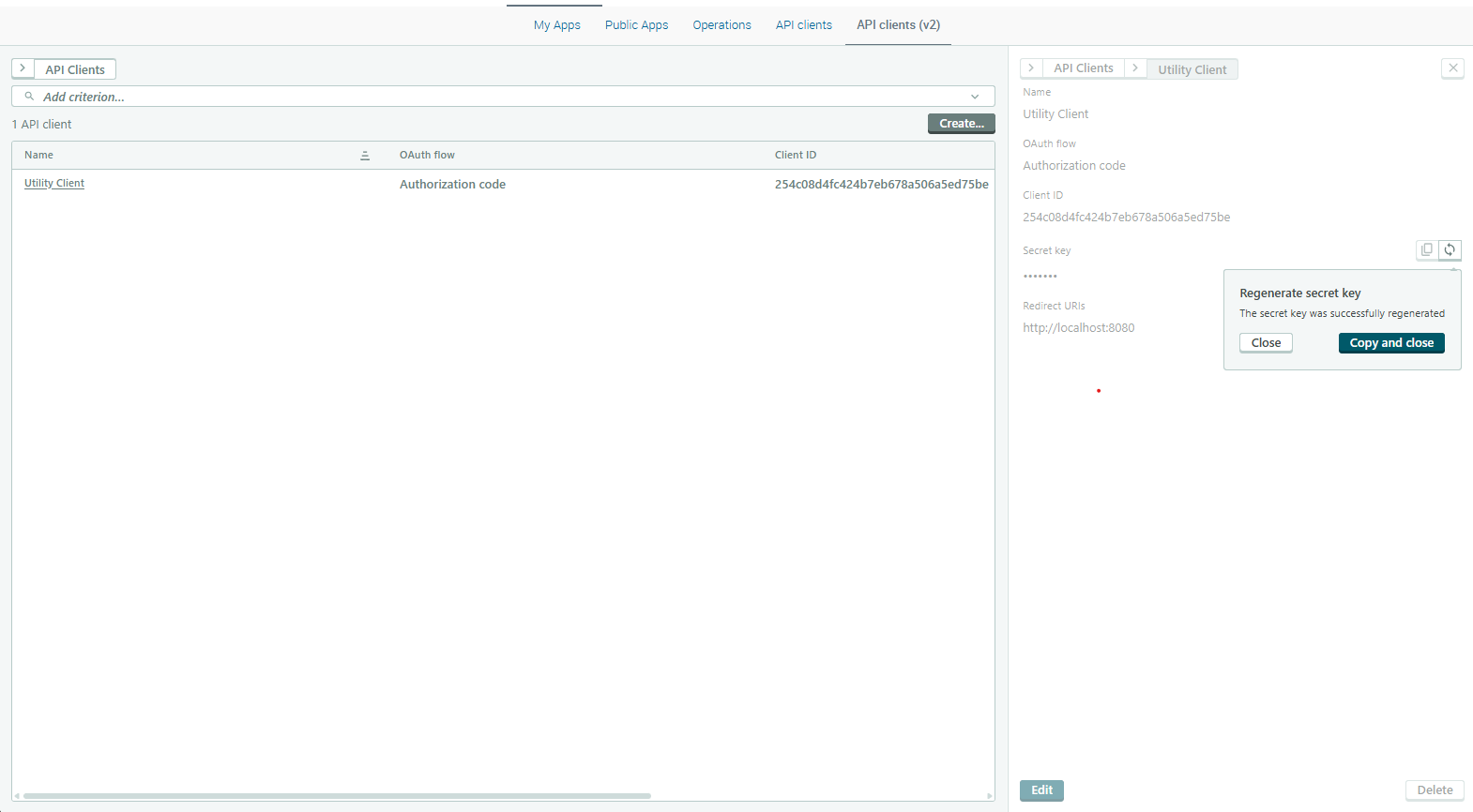Click chevron before Utility Client breadcrumb
The width and height of the screenshot is (1473, 812).
pyautogui.click(x=1135, y=68)
